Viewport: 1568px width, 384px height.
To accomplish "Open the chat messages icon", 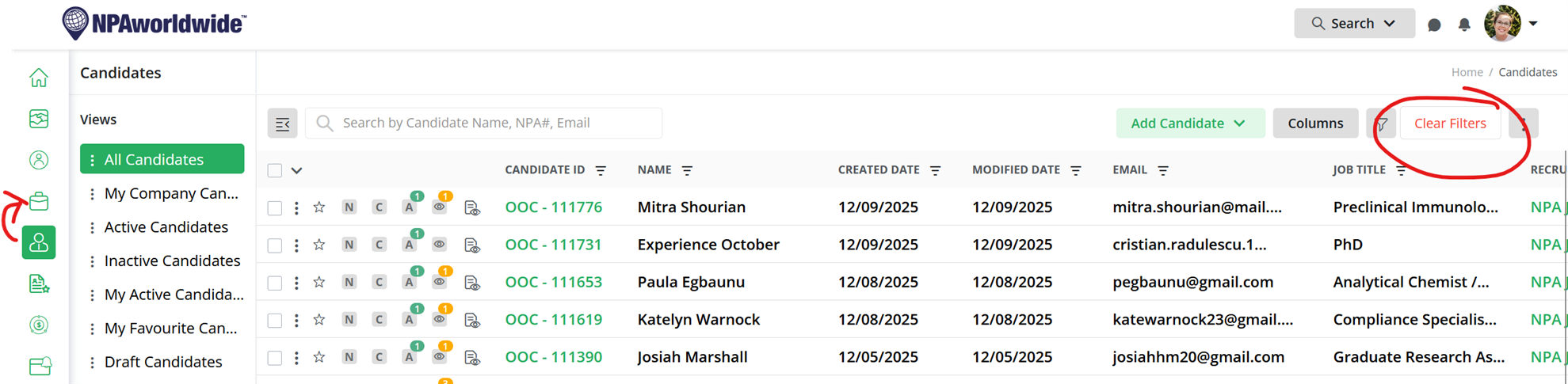I will [x=1434, y=25].
